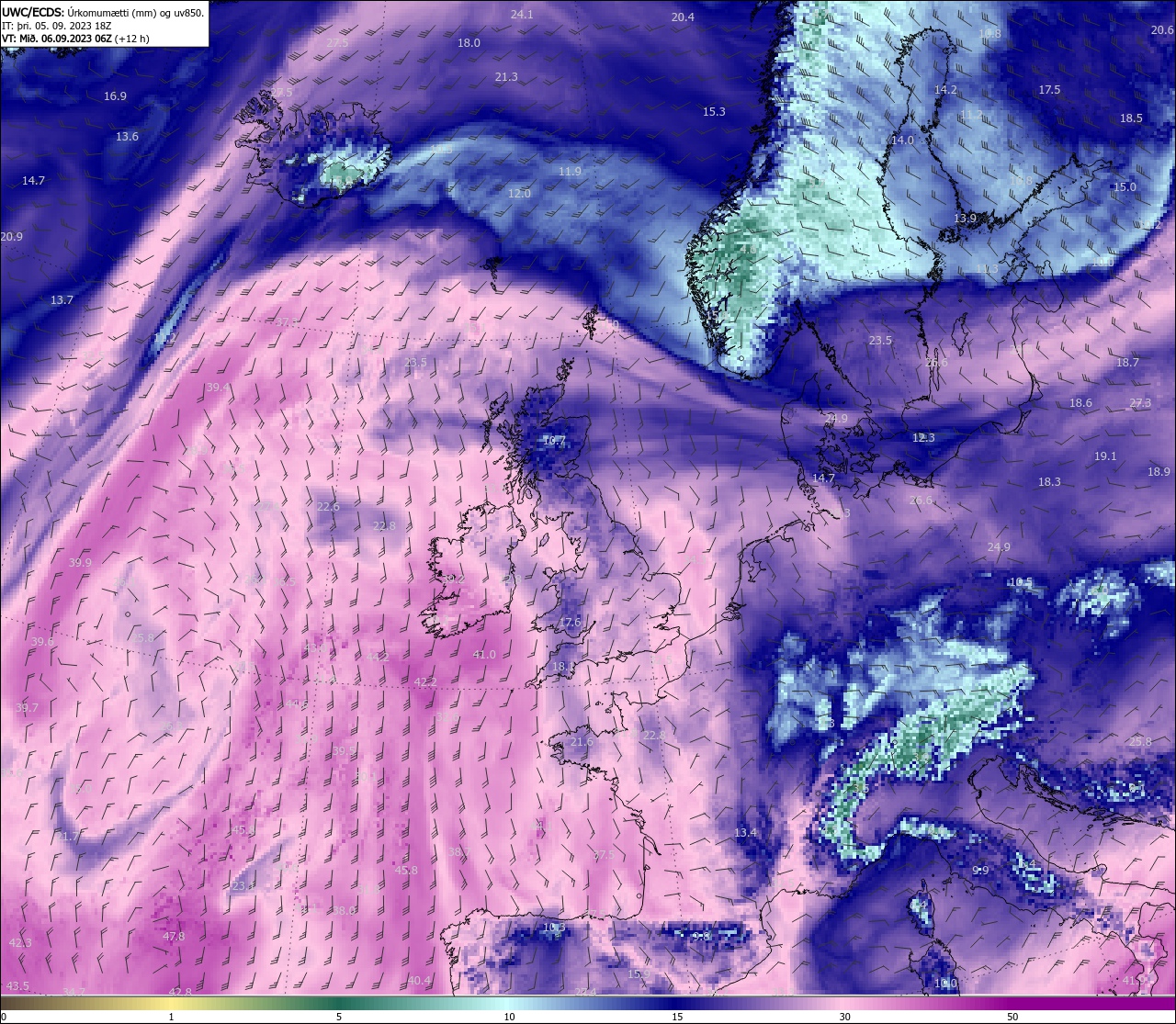
Task: Click the map value '21.3'
Action: [506, 77]
